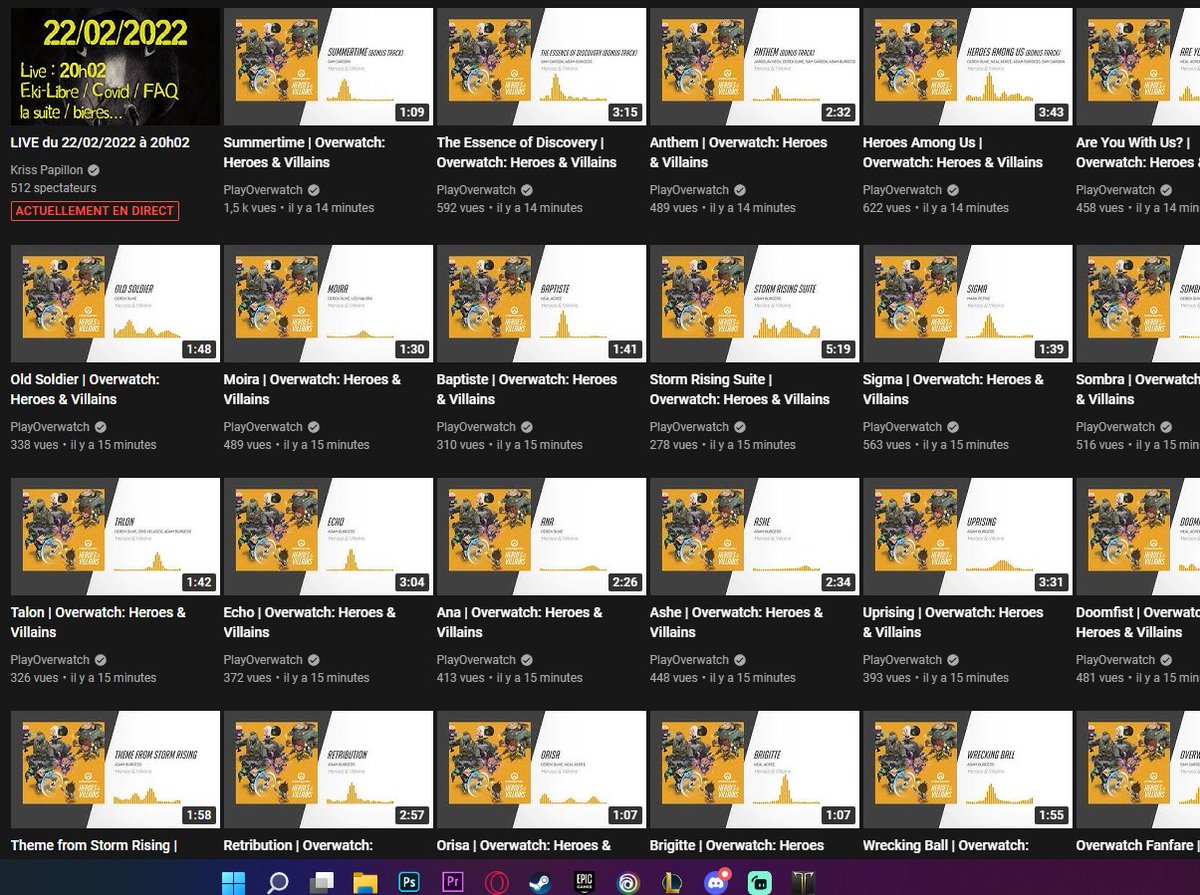
Task: Open the dark T-shaped game icon on taskbar
Action: tap(804, 882)
